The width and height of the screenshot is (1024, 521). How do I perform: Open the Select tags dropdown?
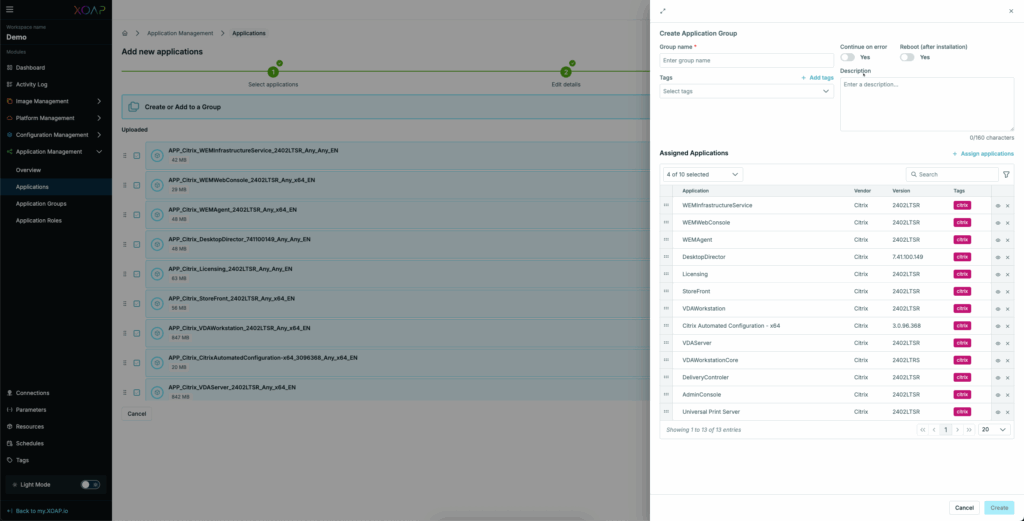[x=746, y=91]
